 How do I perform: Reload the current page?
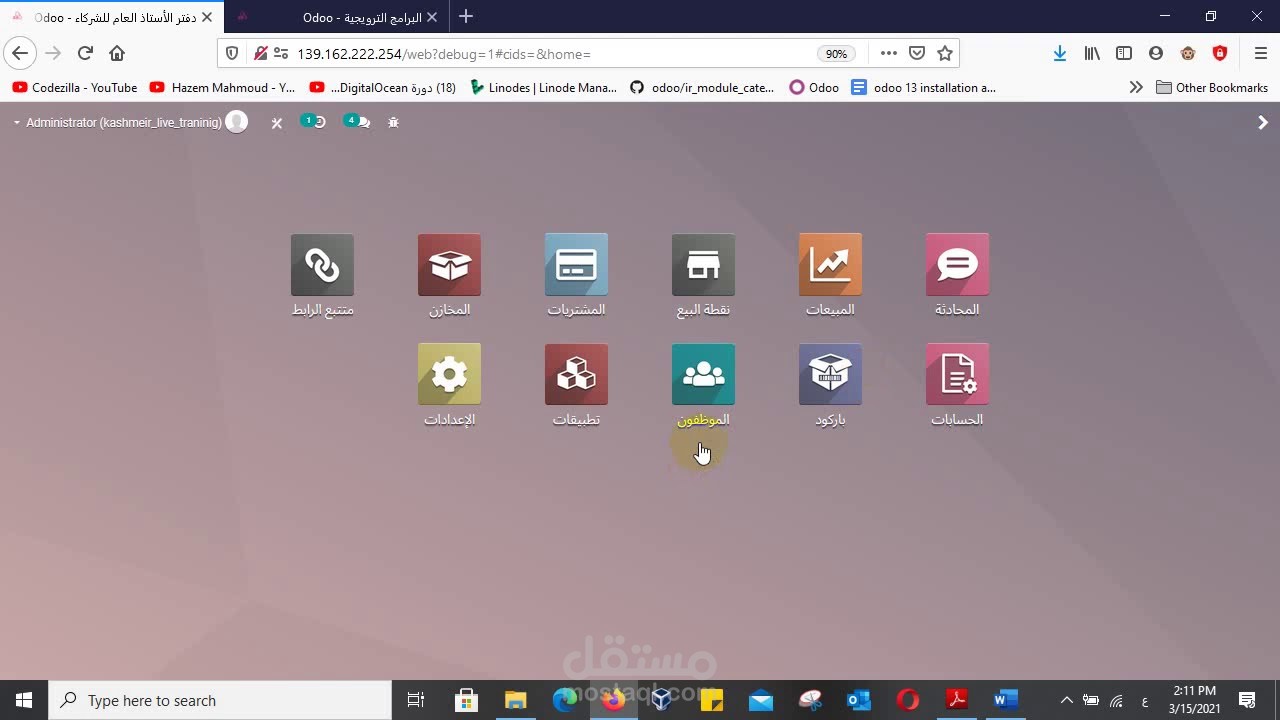[x=85, y=53]
